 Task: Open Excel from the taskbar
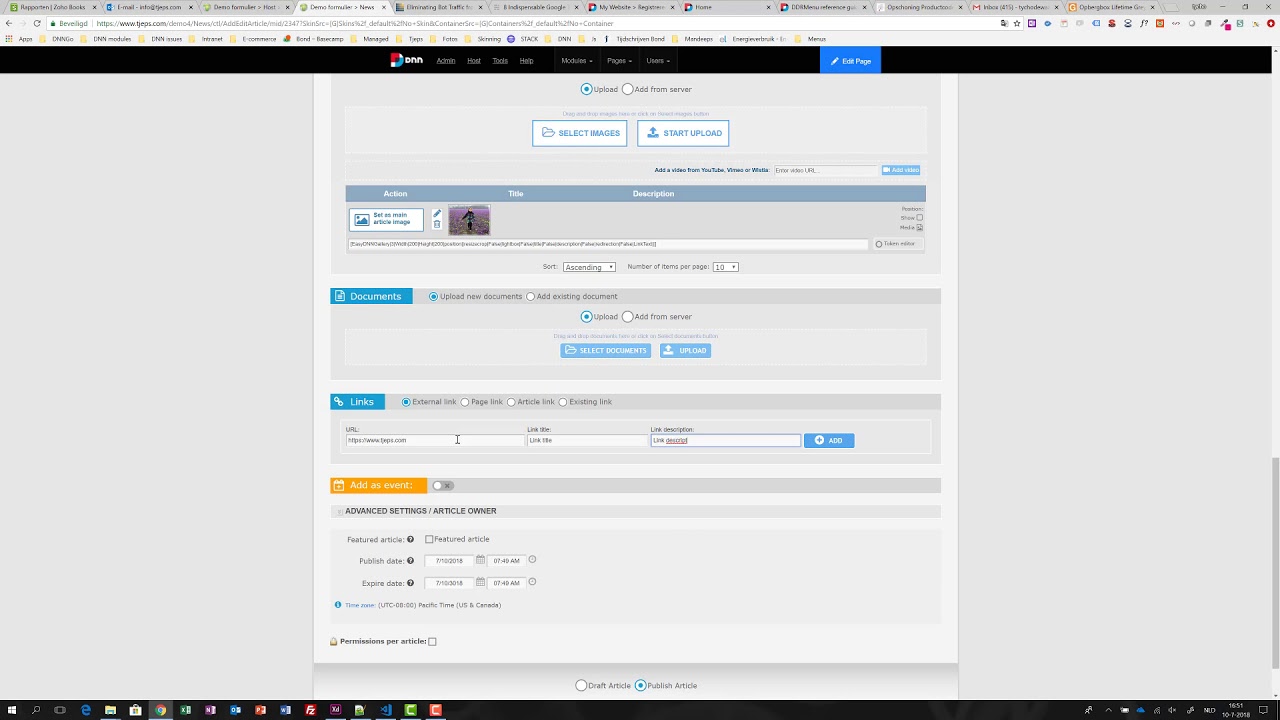click(185, 710)
